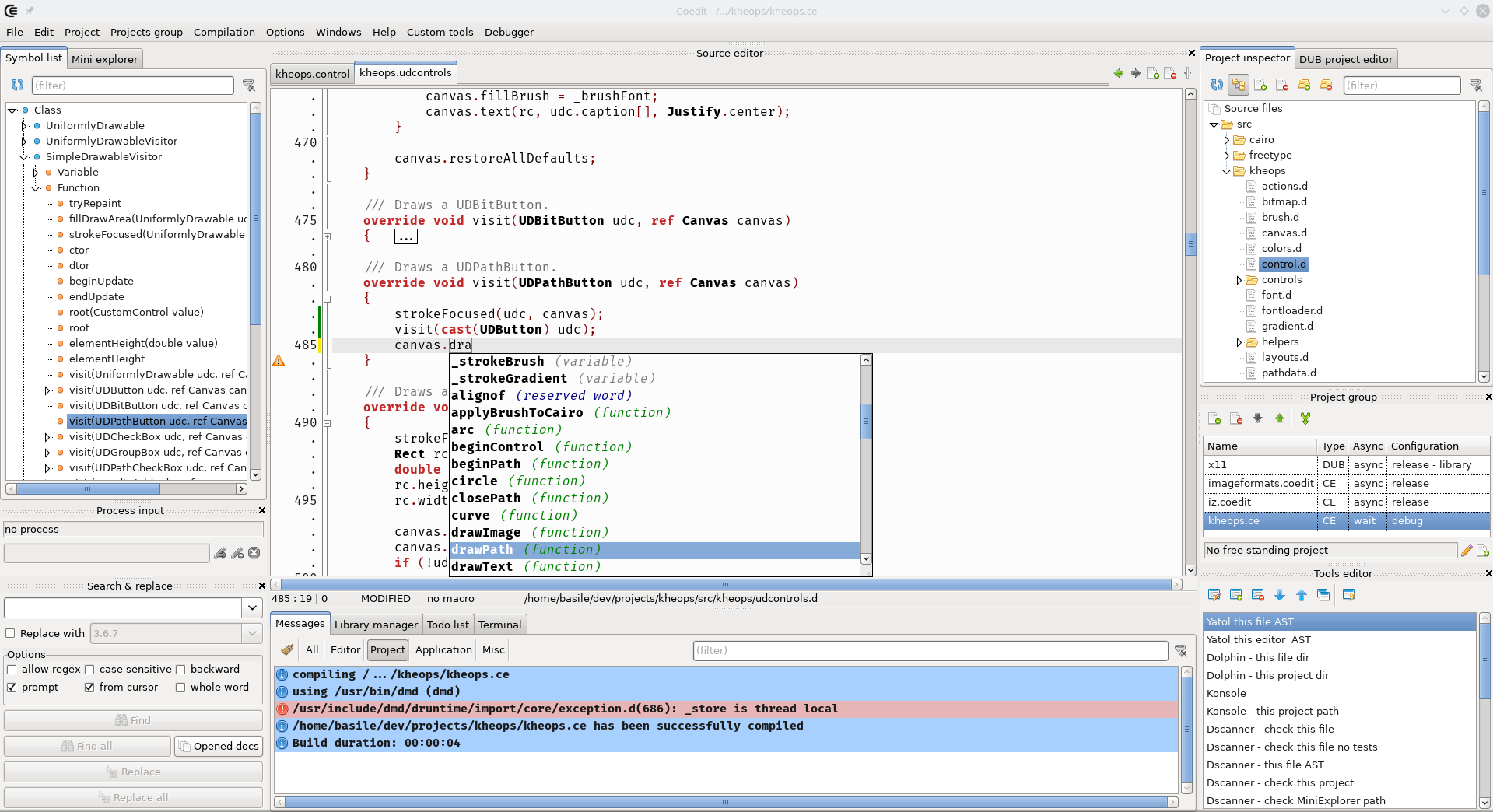Screen dimensions: 1493x812
Task: Collapse the Function node in symbol list
Action: pos(36,188)
